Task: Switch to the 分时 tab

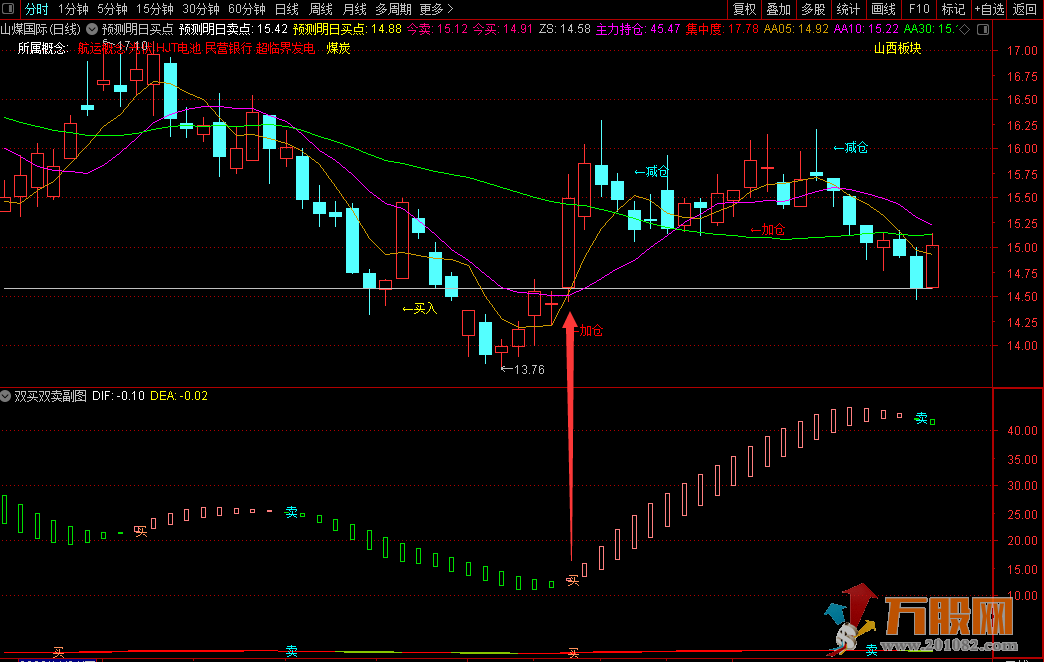Action: [37, 9]
